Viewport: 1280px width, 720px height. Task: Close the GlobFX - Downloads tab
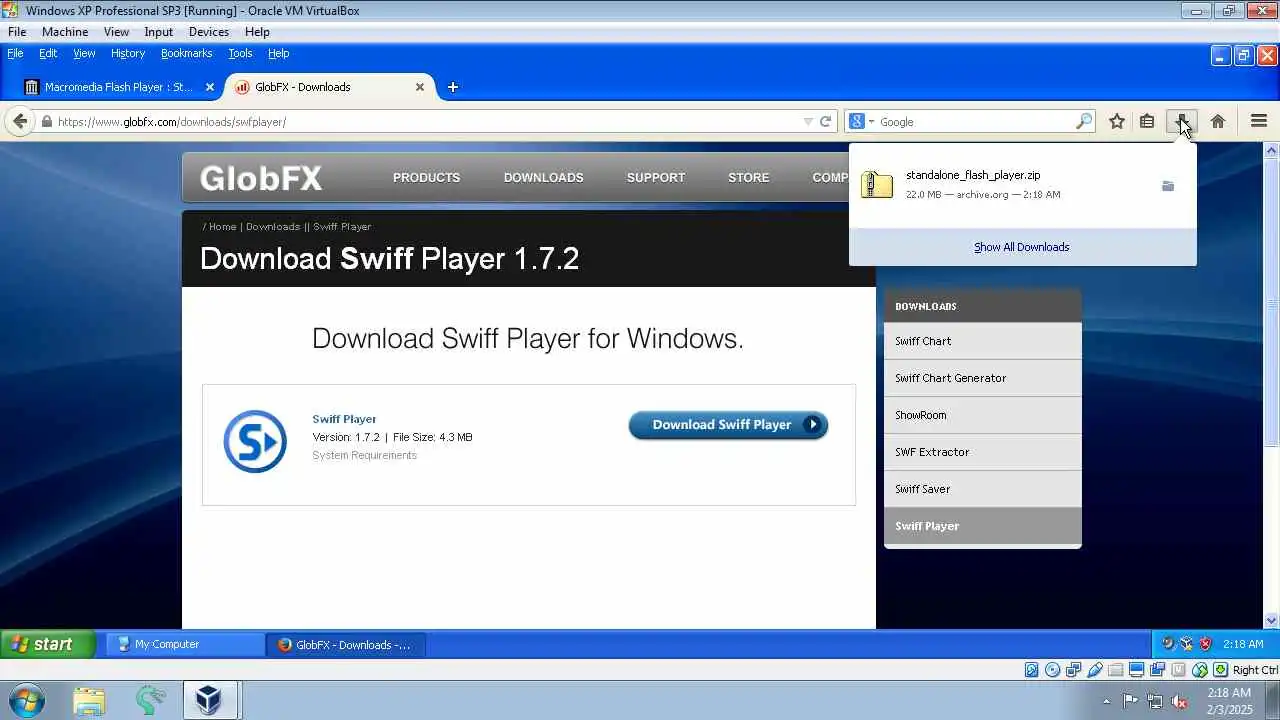pos(420,87)
